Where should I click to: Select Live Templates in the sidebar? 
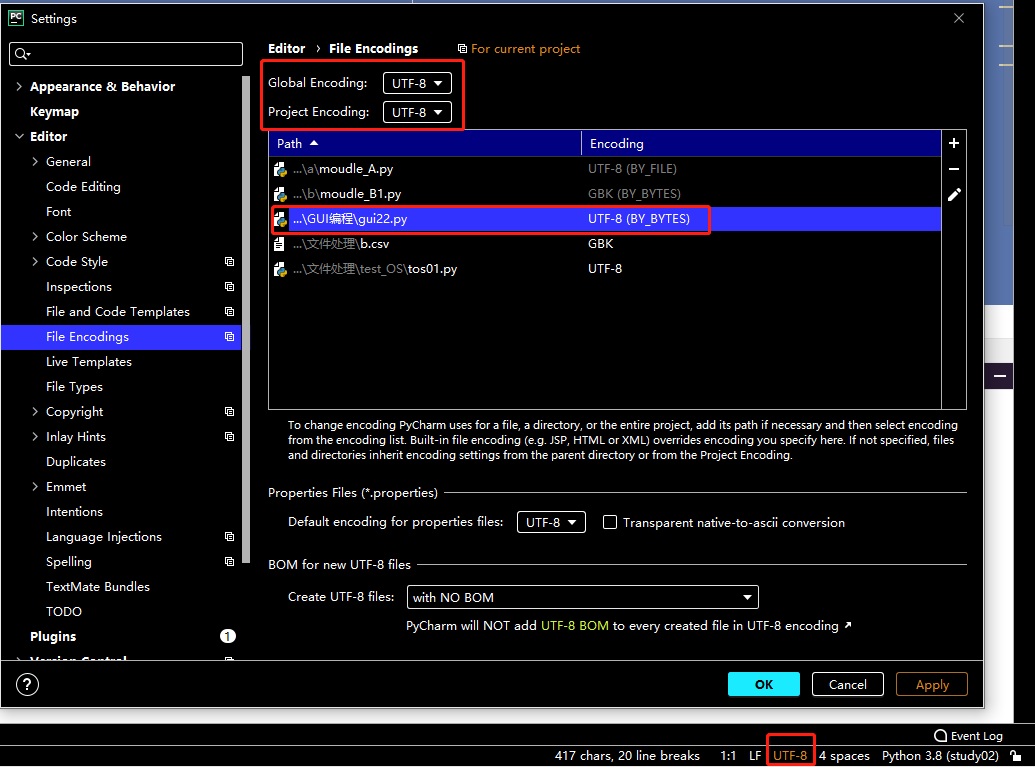[88, 362]
